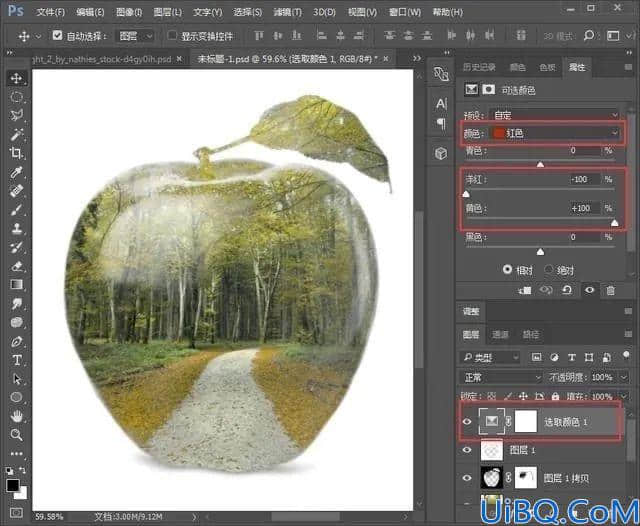Switch to the History panel tab
Viewport: 640px width, 526px height.
click(x=479, y=67)
